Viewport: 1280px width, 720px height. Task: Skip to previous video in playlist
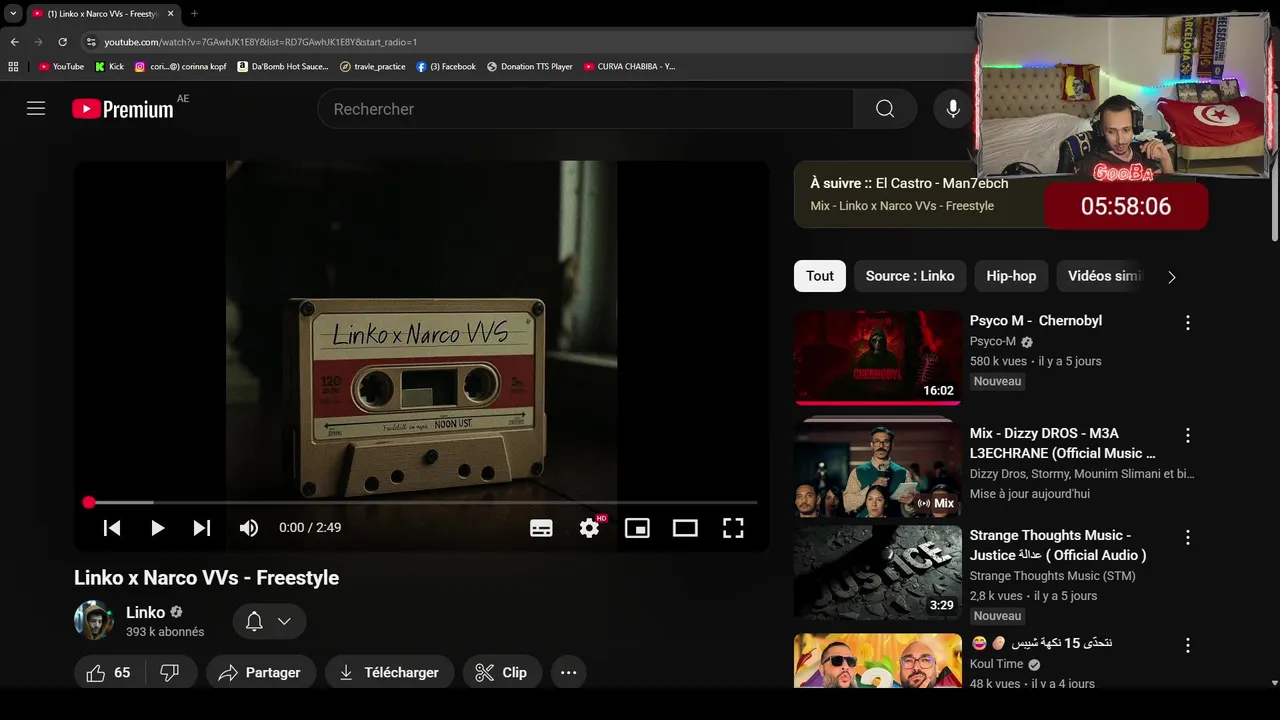tap(112, 528)
